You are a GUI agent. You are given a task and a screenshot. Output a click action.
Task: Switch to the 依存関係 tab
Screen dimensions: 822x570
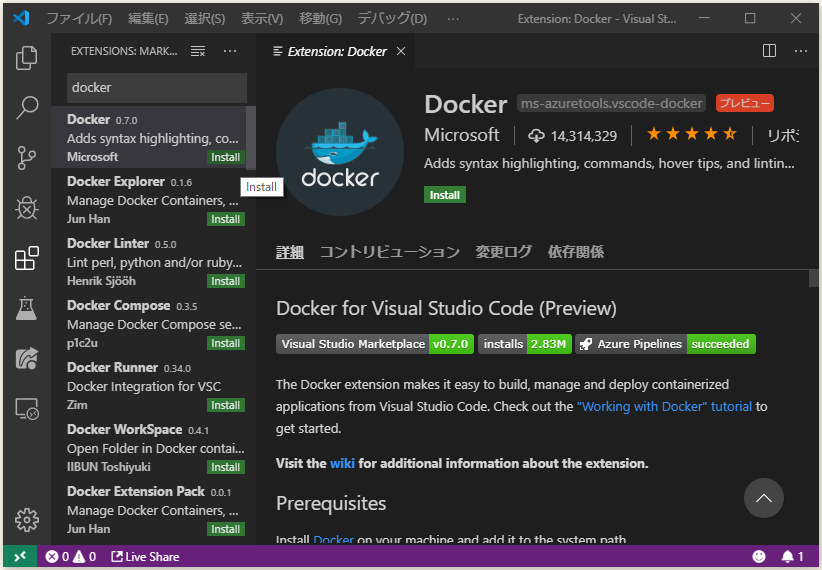pos(576,252)
